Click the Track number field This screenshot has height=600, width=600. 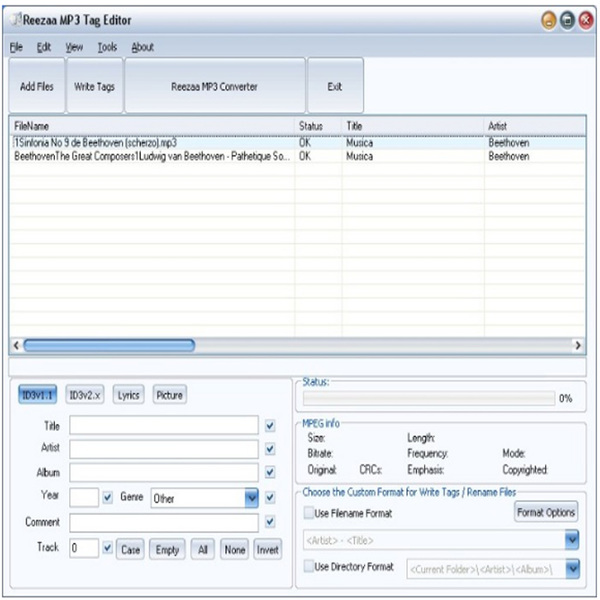point(84,548)
